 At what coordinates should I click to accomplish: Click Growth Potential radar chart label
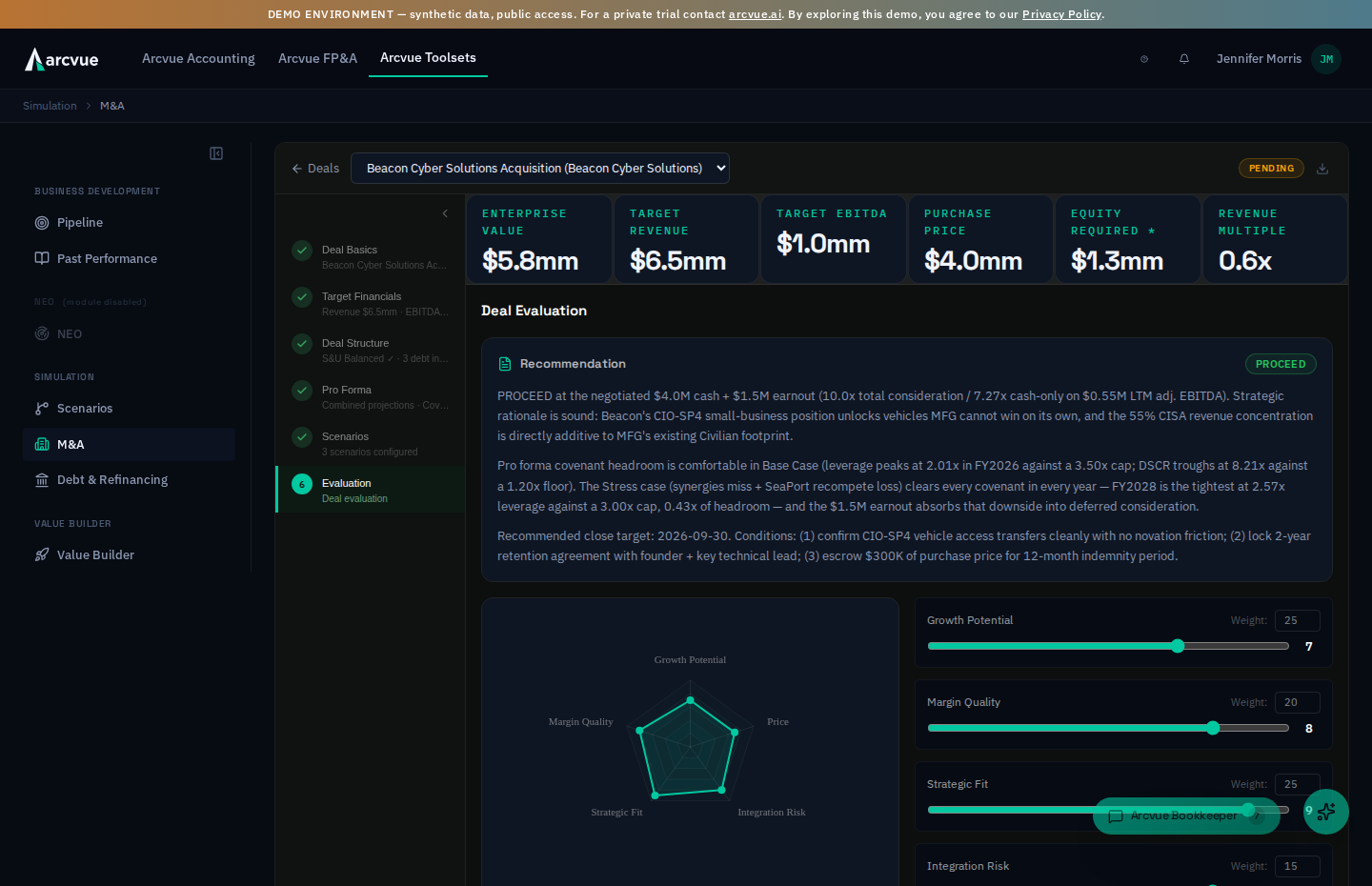coord(690,659)
